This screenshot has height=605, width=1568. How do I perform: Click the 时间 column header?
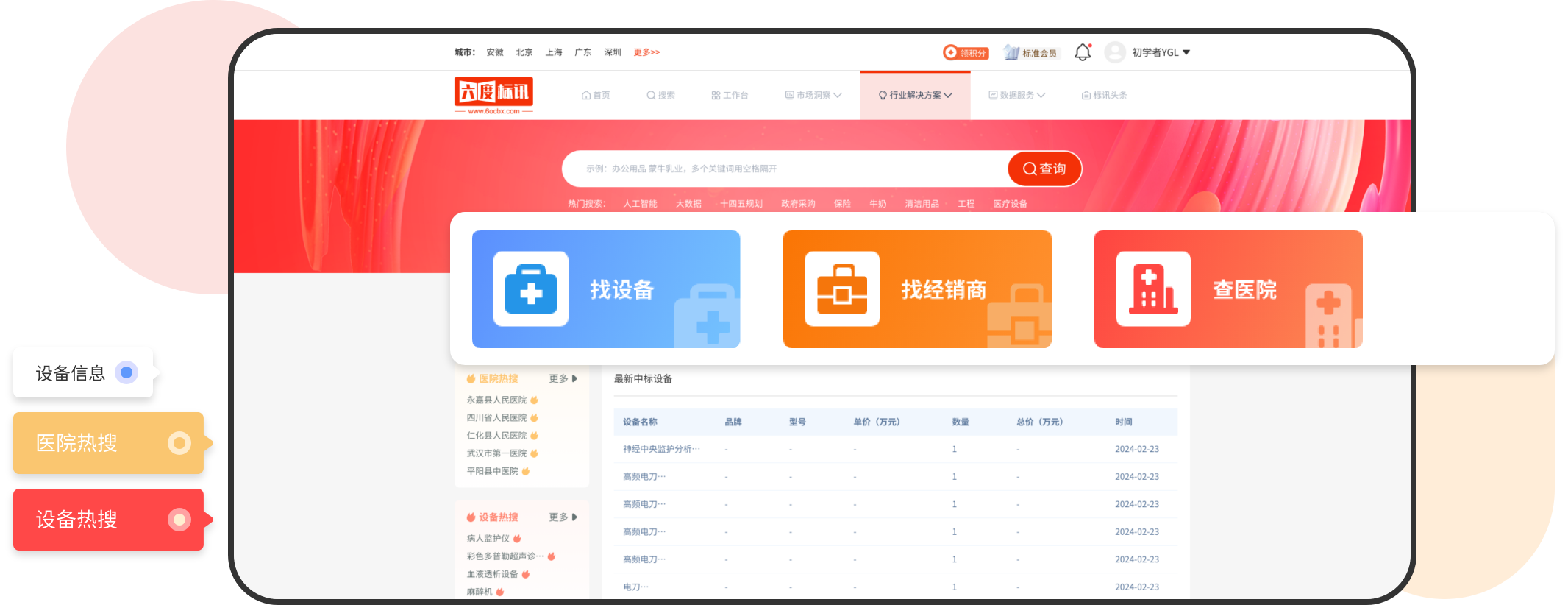click(1123, 422)
